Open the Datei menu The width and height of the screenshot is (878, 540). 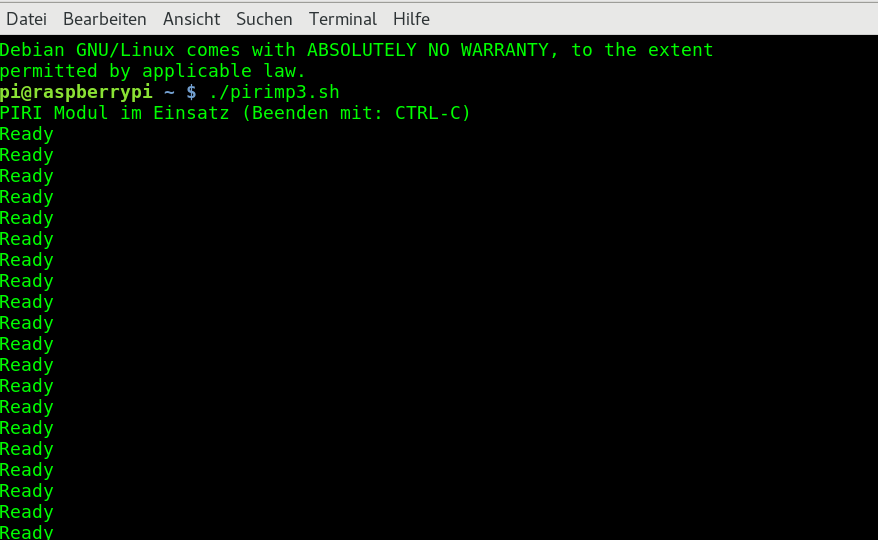point(26,19)
